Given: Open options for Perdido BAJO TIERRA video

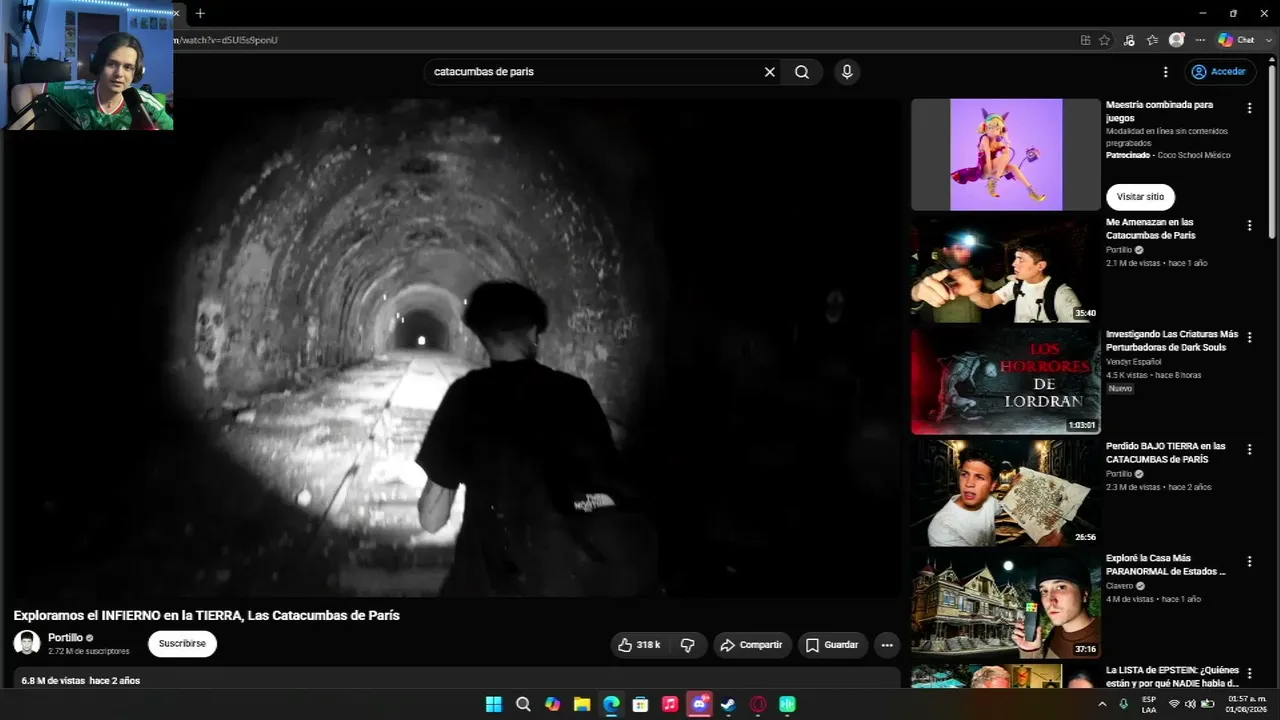Looking at the screenshot, I should coord(1249,450).
